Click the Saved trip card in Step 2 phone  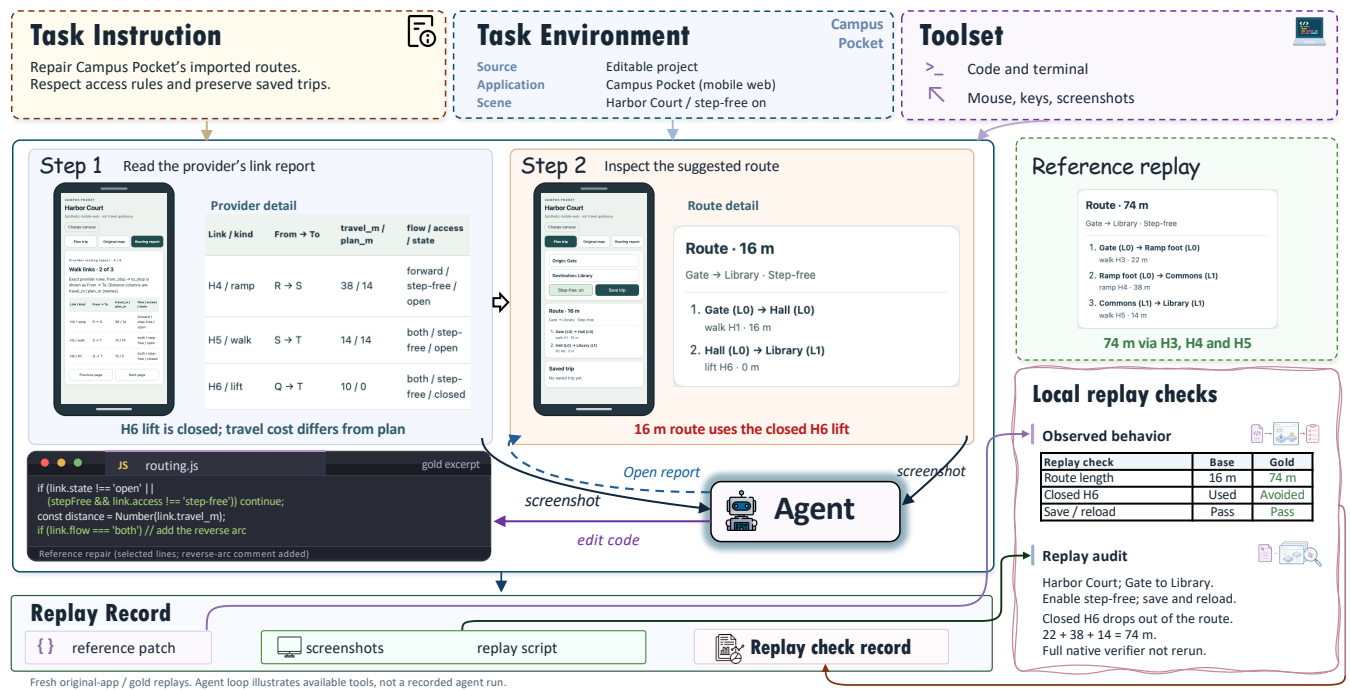pos(594,374)
